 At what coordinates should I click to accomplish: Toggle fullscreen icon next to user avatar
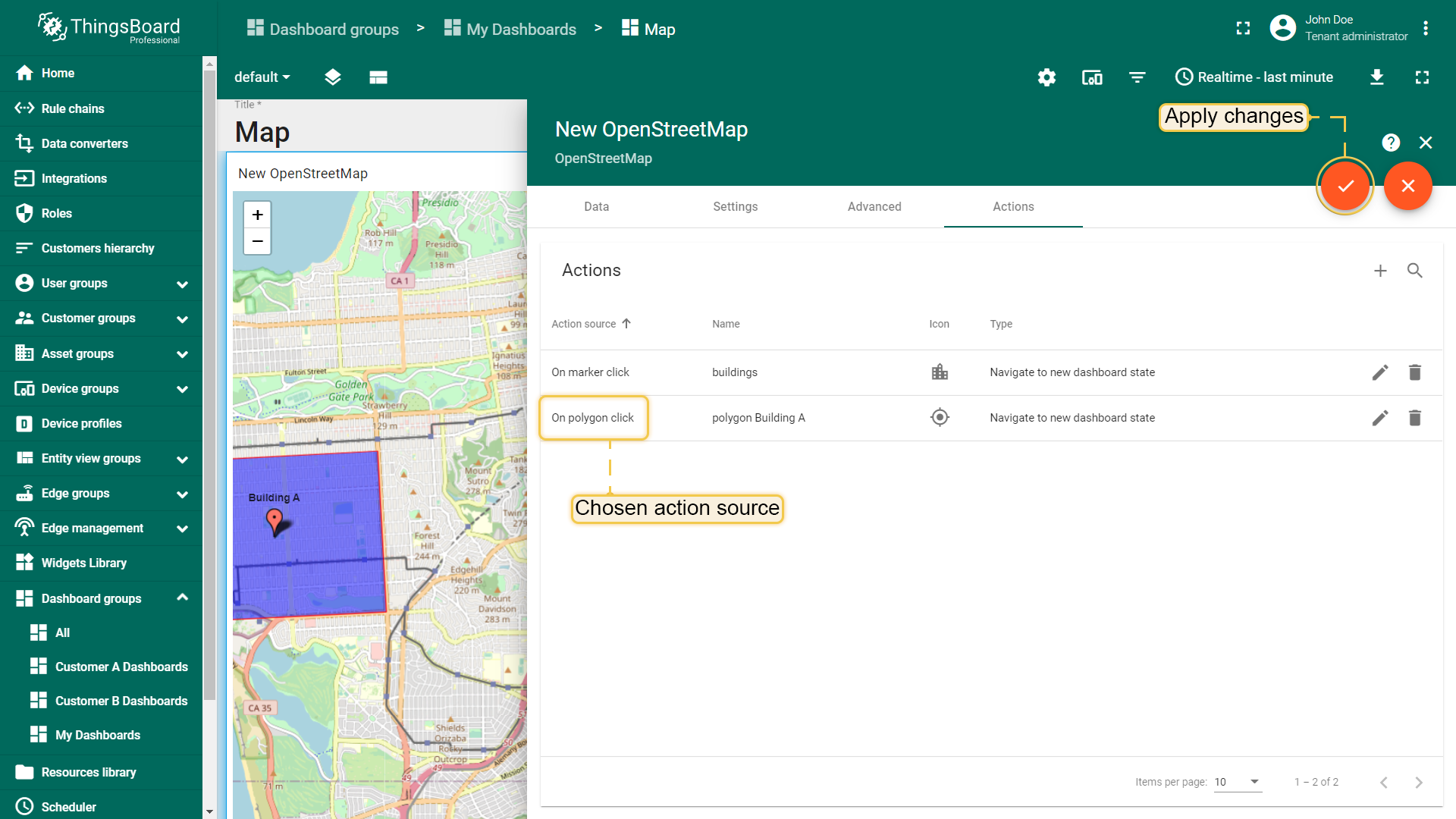[x=1243, y=29]
